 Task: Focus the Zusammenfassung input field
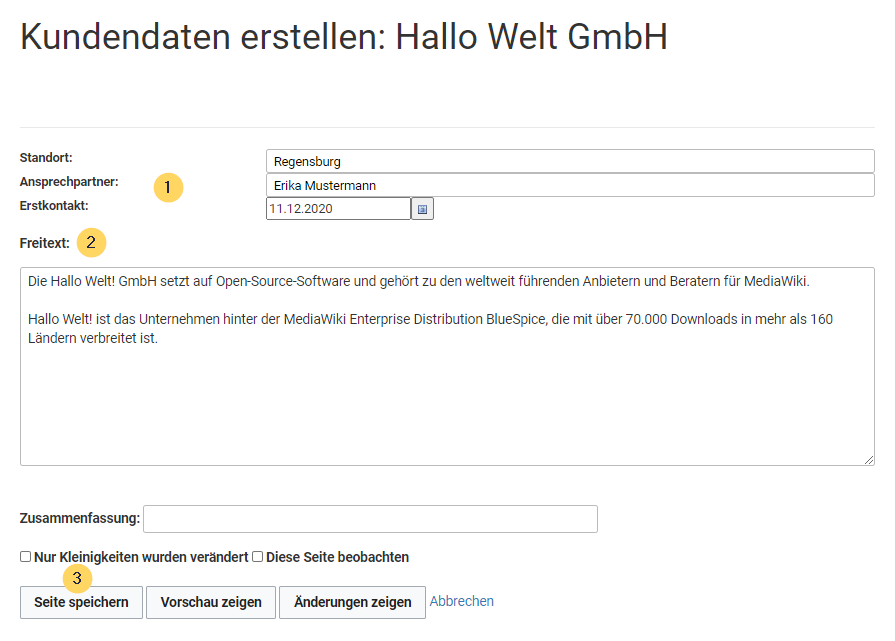tap(370, 519)
